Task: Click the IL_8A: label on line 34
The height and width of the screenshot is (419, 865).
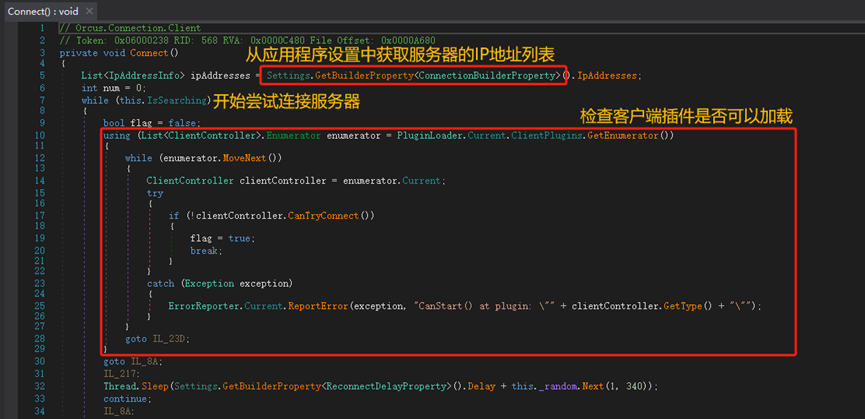Action: point(118,411)
